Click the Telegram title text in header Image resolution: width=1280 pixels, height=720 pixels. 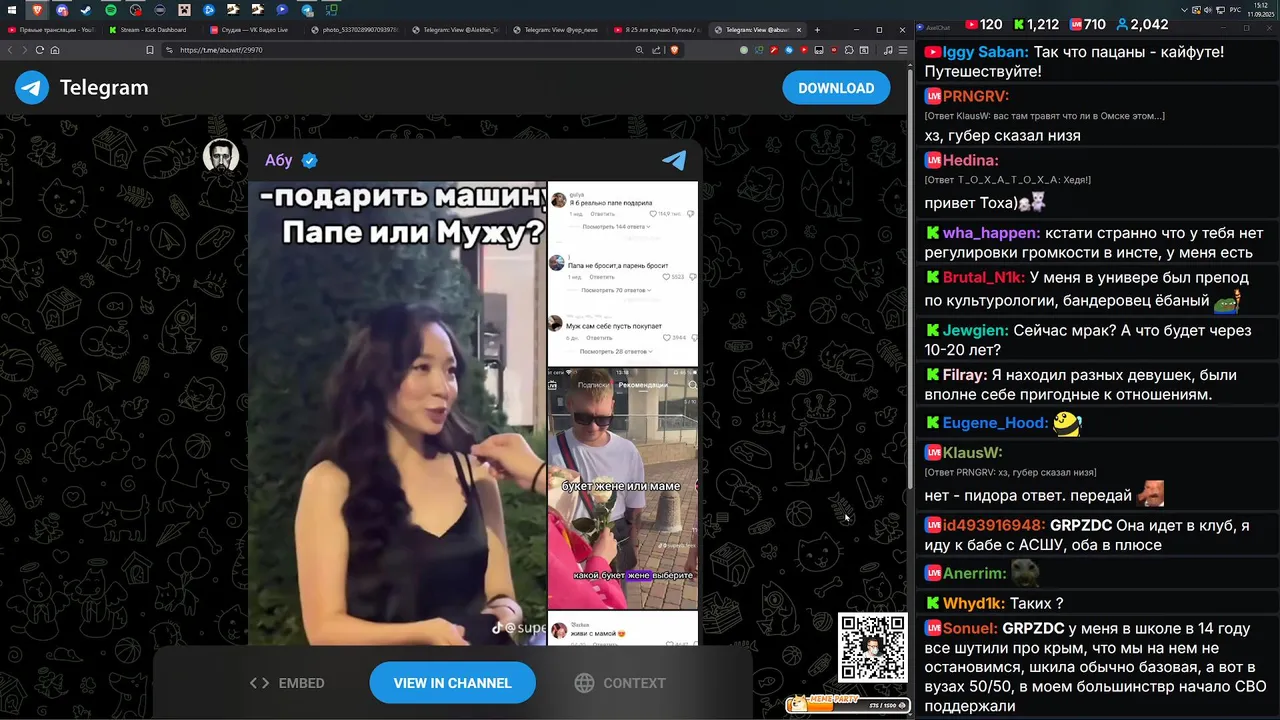(x=104, y=88)
